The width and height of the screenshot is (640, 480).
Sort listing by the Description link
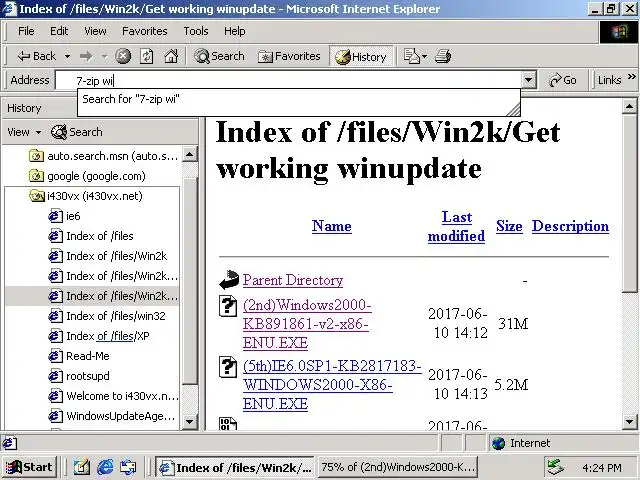point(570,226)
